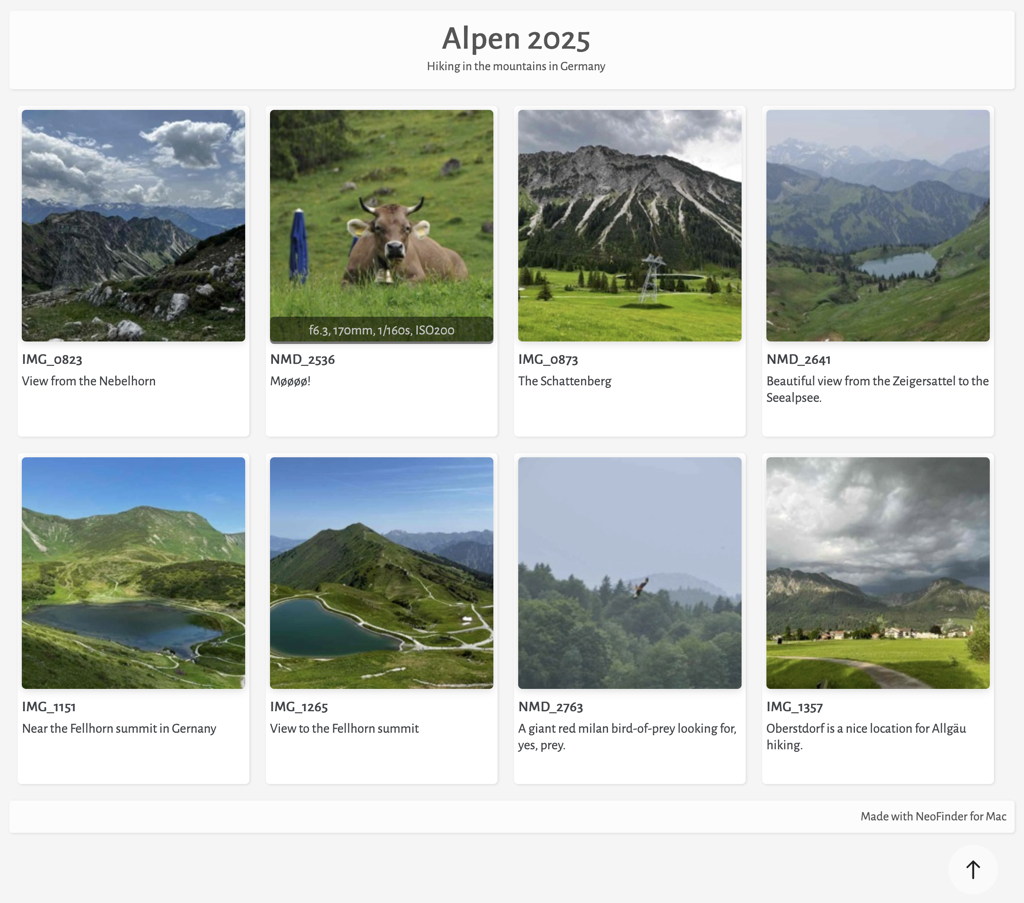The height and width of the screenshot is (903, 1024).
Task: Select the red milan bird photo
Action: (629, 572)
